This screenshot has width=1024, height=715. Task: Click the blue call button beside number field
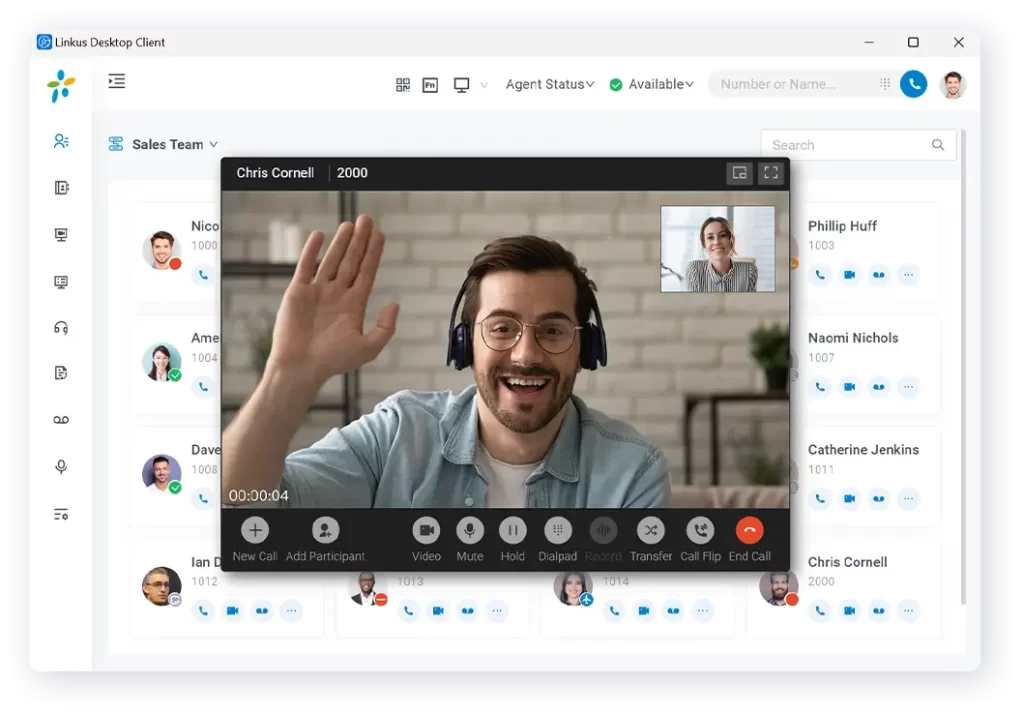913,84
